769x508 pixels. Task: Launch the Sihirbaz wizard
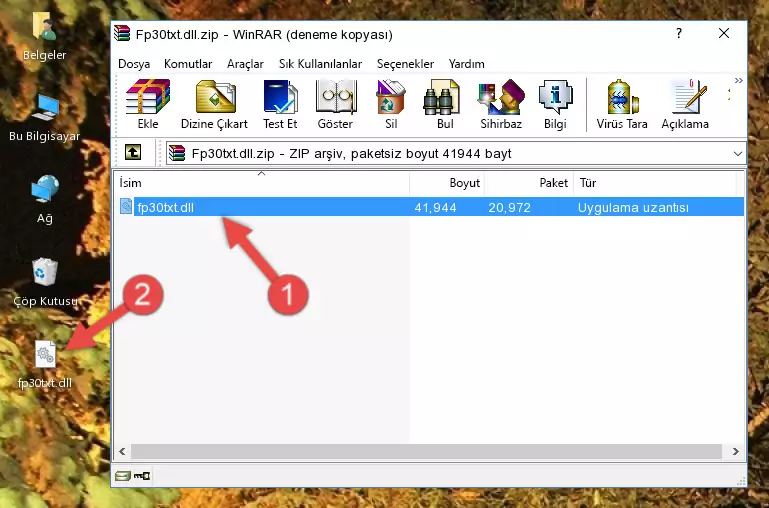tap(501, 104)
